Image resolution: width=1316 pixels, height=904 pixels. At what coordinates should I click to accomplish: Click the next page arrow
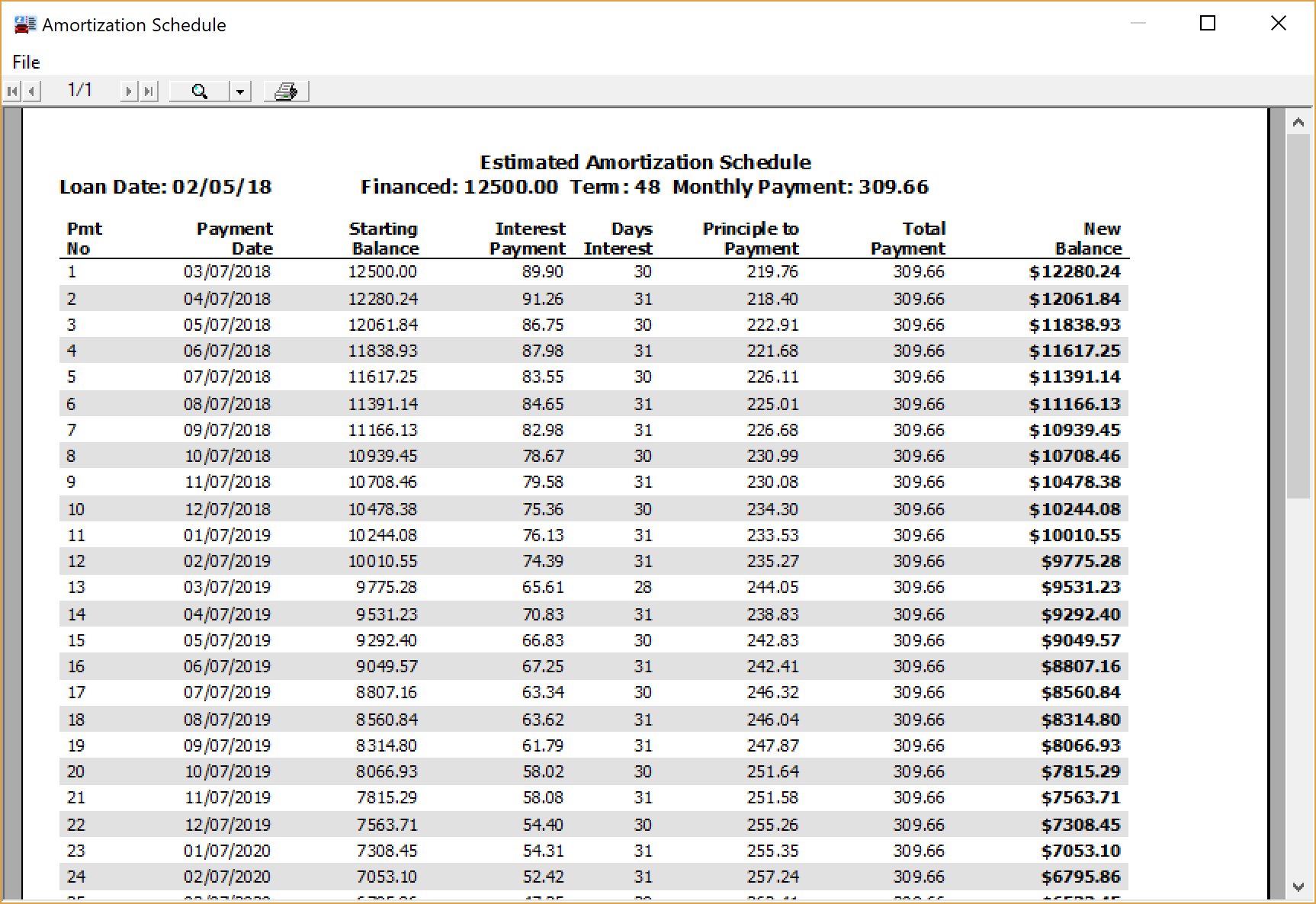[129, 91]
